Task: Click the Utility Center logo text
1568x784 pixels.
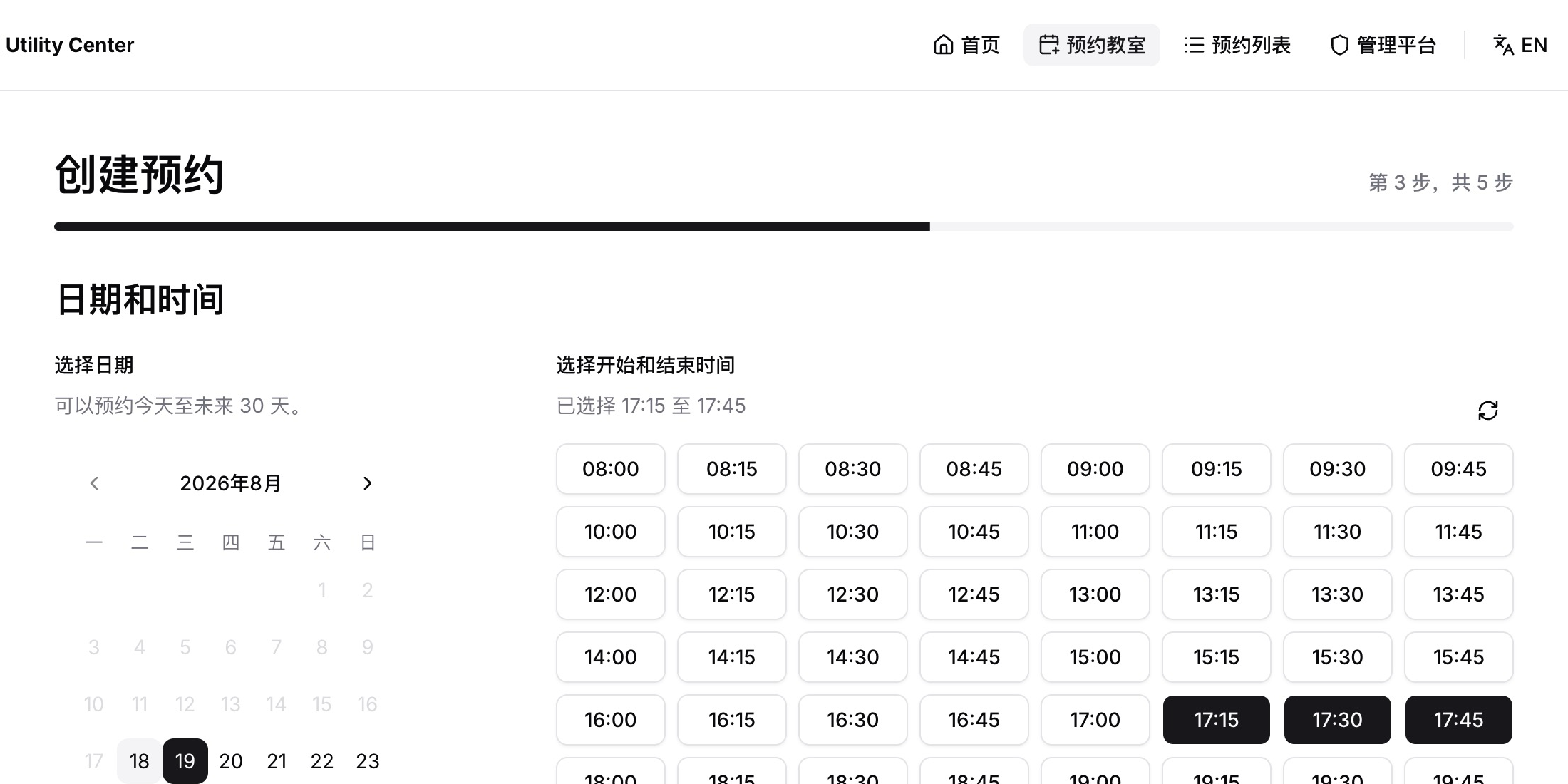Action: pos(70,45)
